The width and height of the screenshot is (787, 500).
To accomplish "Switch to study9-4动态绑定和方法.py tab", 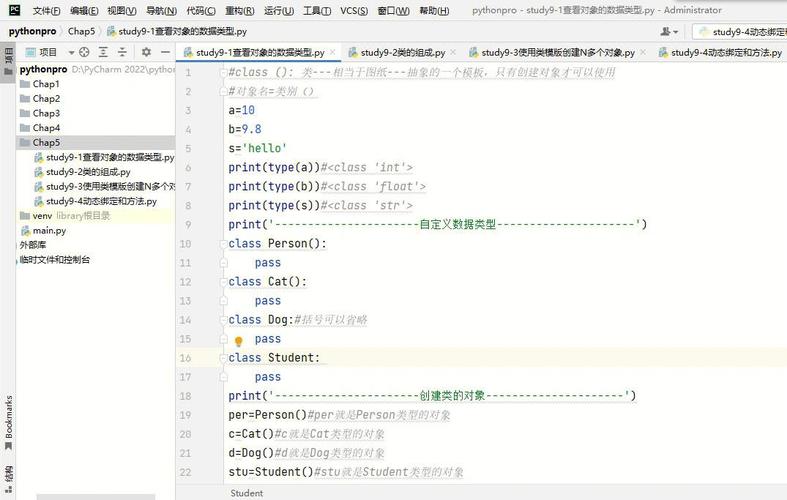I will click(720, 52).
